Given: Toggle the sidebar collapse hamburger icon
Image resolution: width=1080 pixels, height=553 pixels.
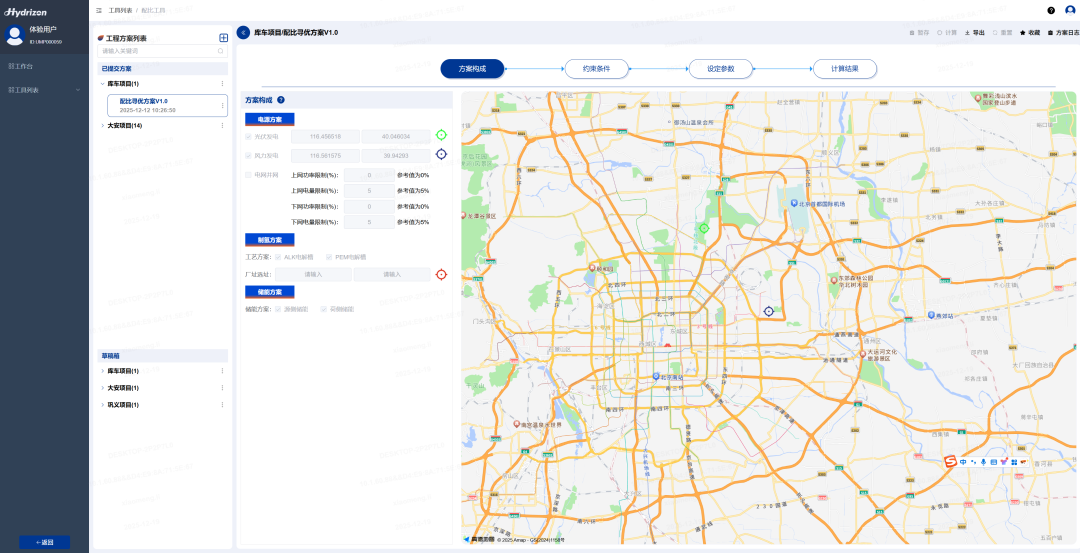Looking at the screenshot, I should [x=98, y=10].
